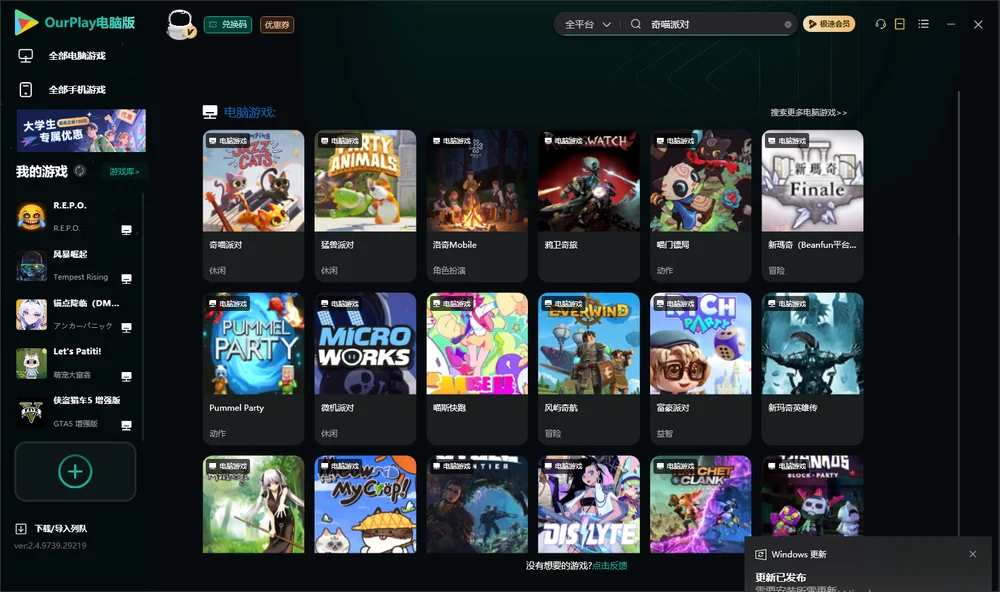
Task: Open the 微机派对 Micro Works card
Action: click(x=365, y=368)
